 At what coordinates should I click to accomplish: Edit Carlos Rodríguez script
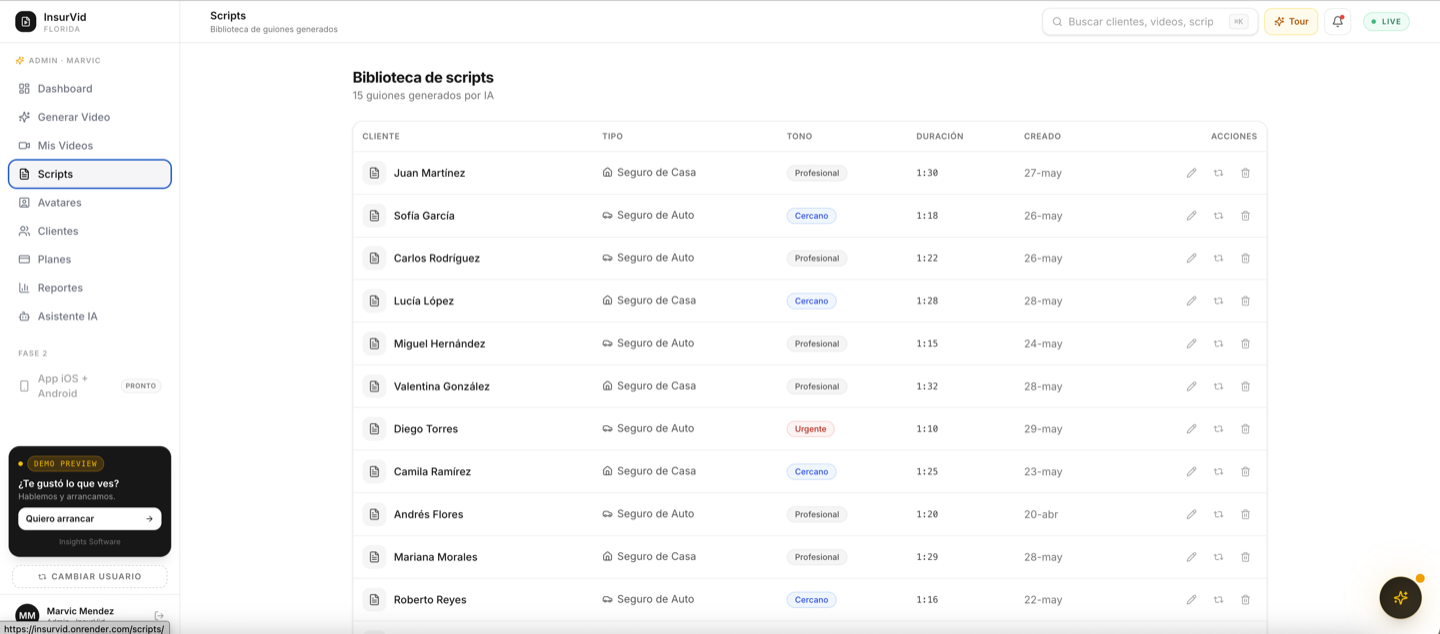pyautogui.click(x=1191, y=258)
